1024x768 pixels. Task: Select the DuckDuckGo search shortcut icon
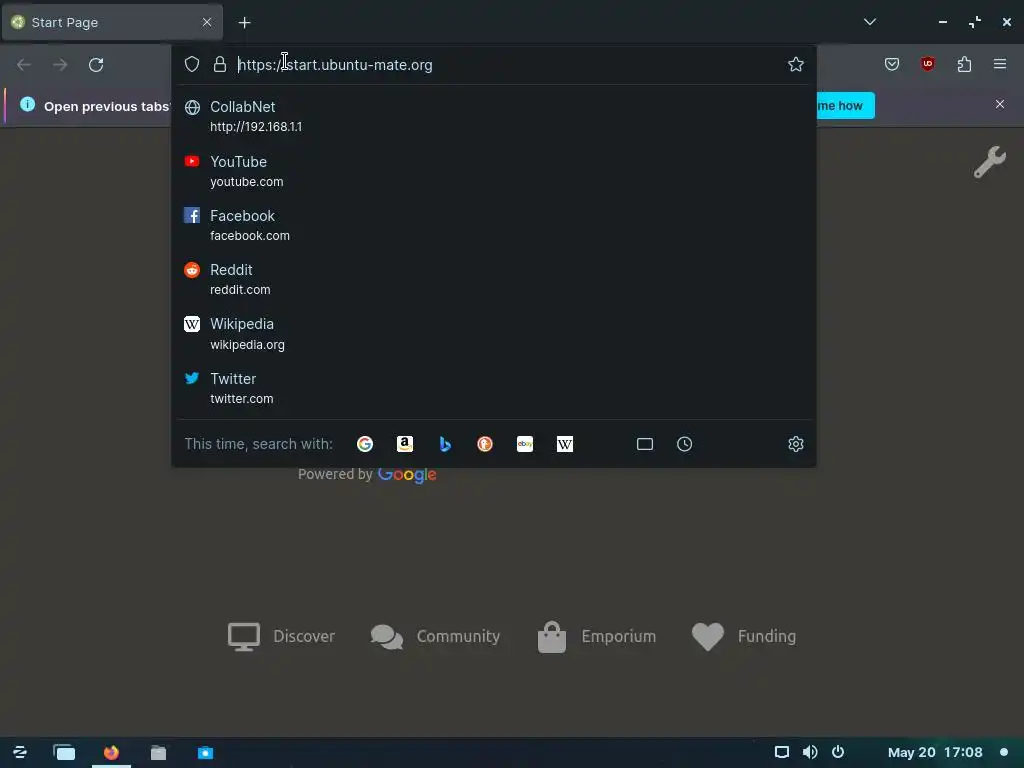pyautogui.click(x=485, y=444)
